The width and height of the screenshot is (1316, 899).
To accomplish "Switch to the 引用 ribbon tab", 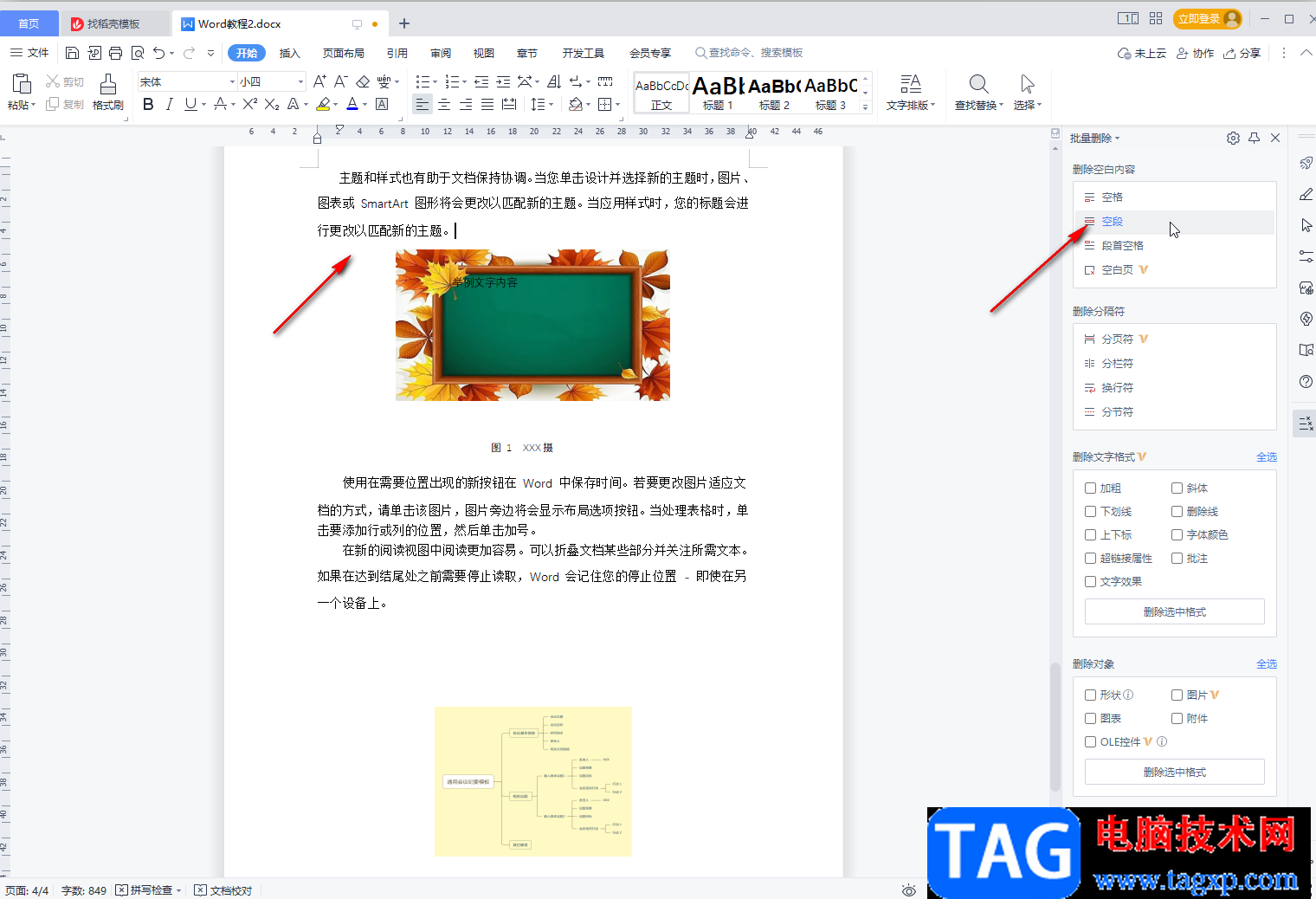I will (x=397, y=53).
